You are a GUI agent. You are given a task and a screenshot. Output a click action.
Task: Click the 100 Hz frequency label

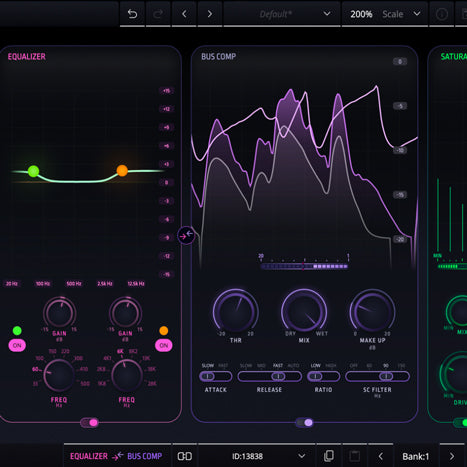[x=43, y=284]
